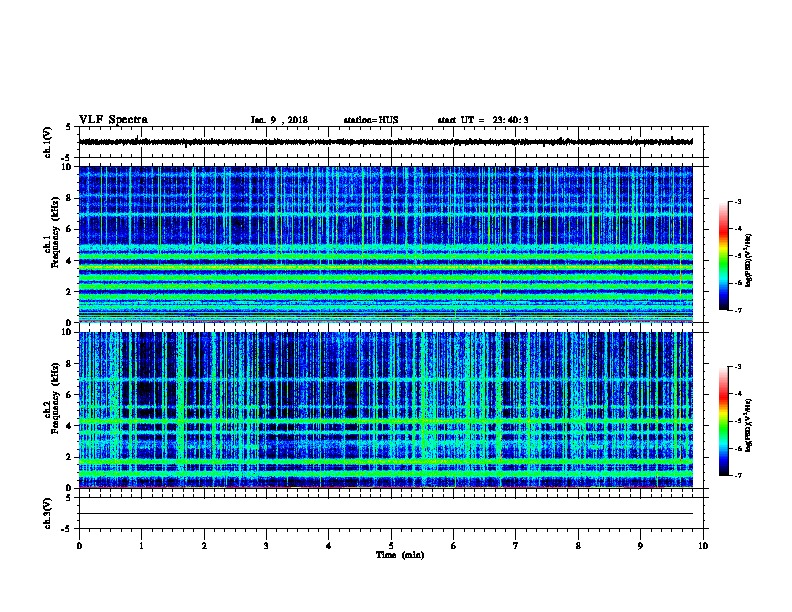Image resolution: width=792 pixels, height=612 pixels.
Task: Click inside the ch.1 spectrogram panel
Action: (385, 244)
